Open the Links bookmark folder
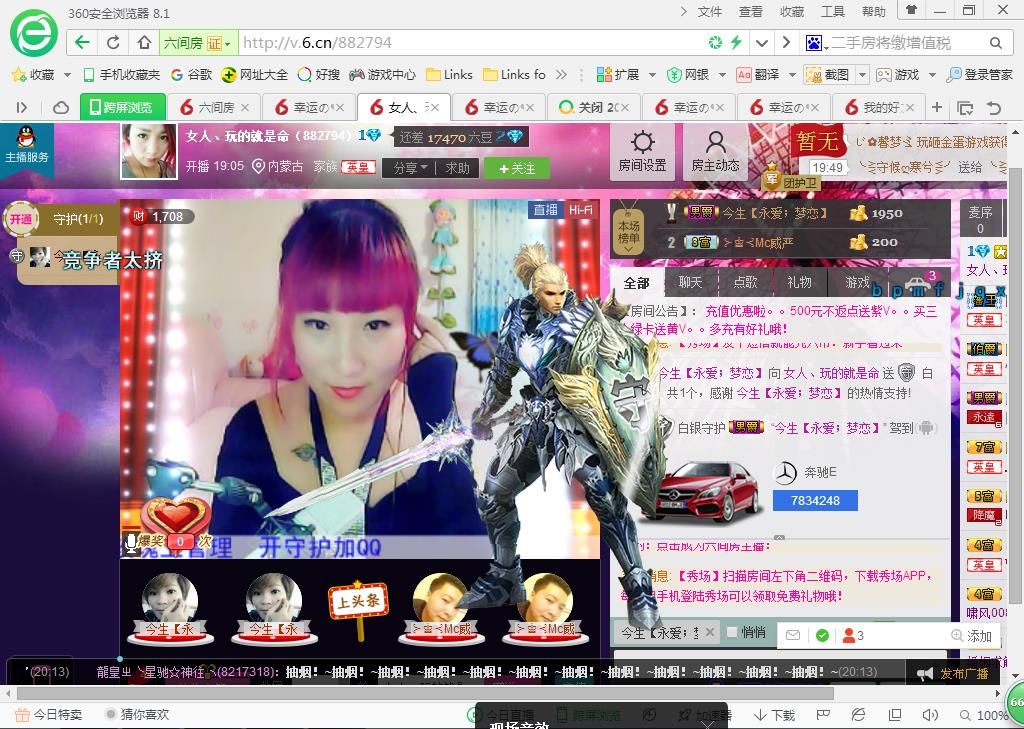Viewport: 1024px width, 729px height. 449,75
